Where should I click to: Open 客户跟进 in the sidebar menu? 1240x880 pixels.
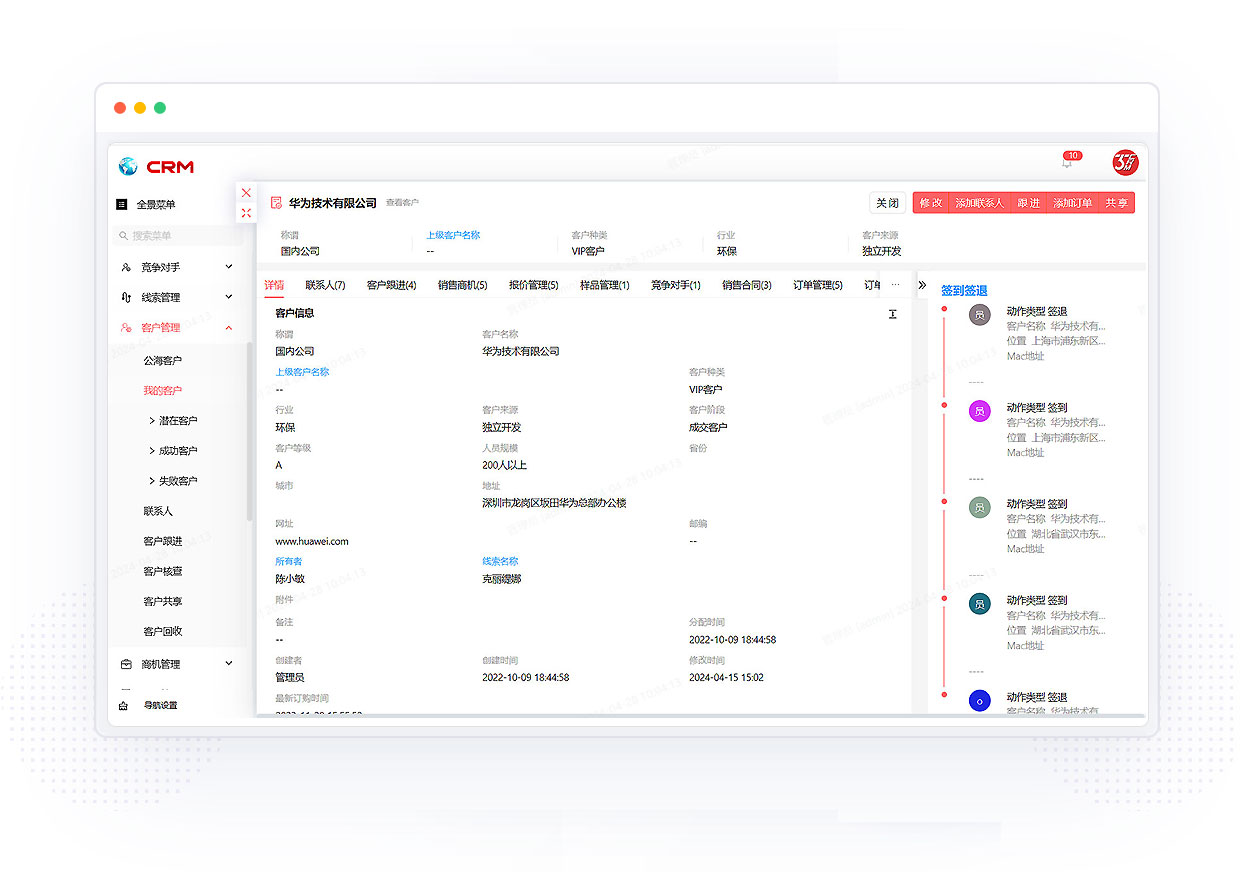coord(163,541)
